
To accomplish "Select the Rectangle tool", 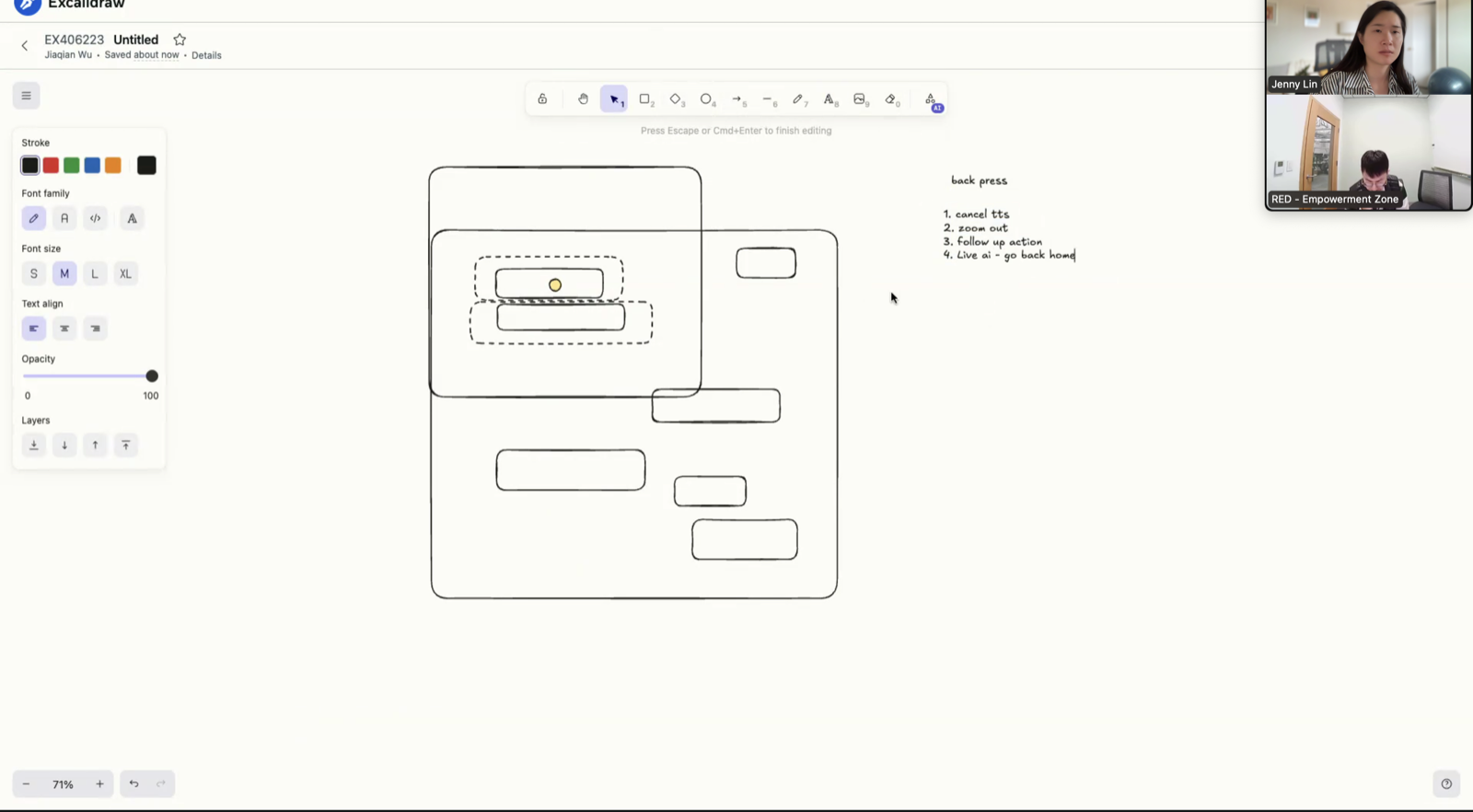I will tap(645, 99).
